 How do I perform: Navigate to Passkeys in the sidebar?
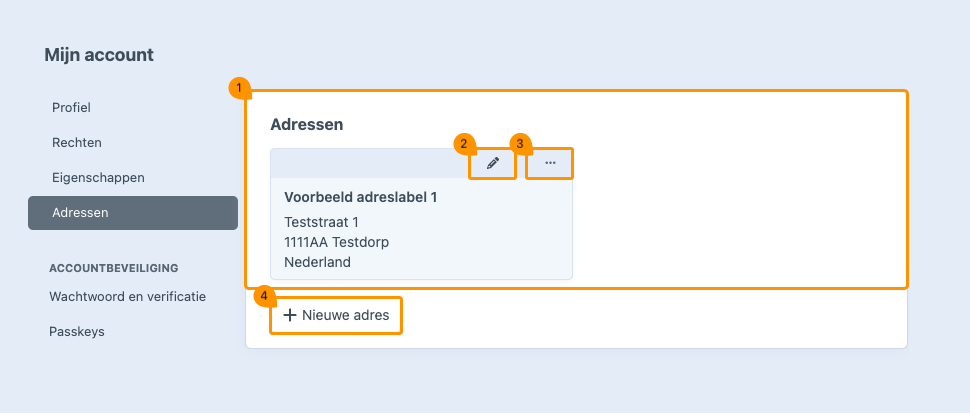77,331
